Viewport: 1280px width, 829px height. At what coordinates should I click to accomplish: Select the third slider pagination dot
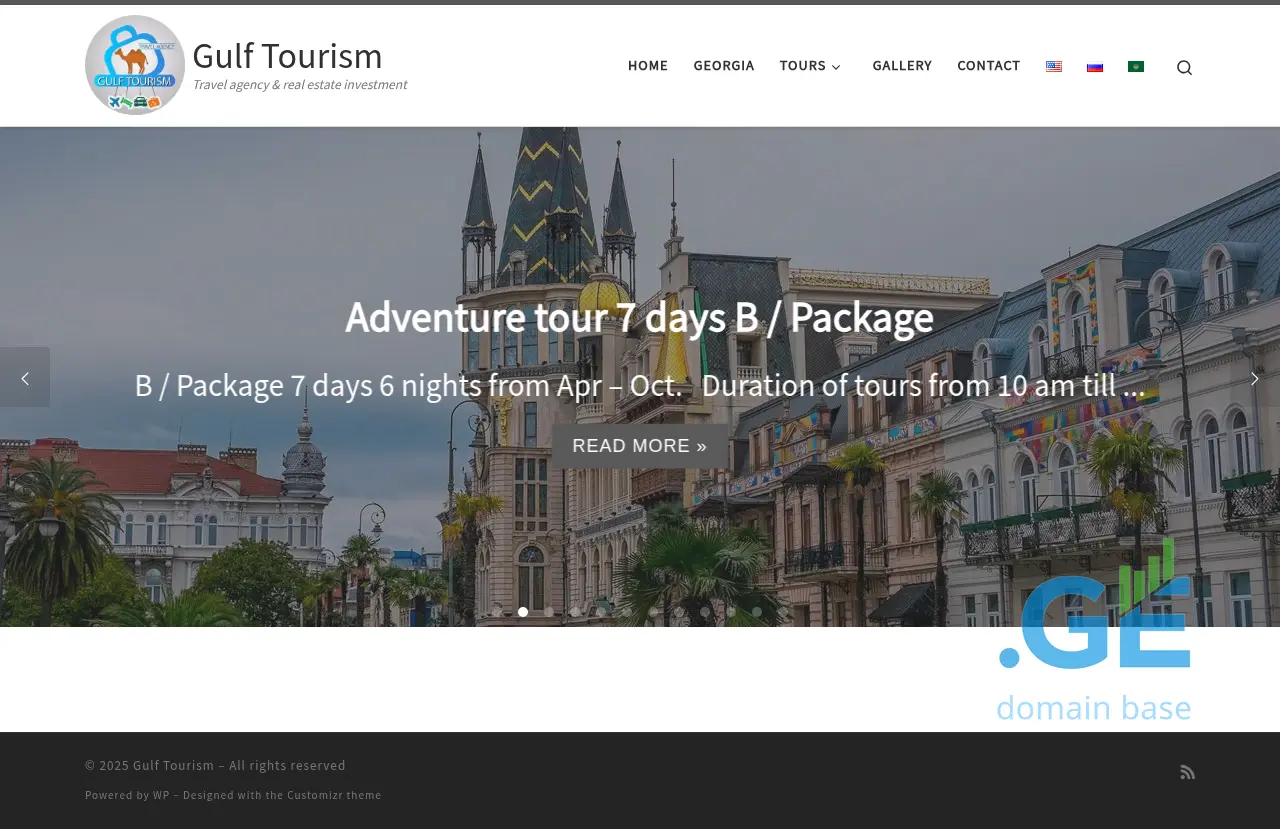tap(549, 612)
